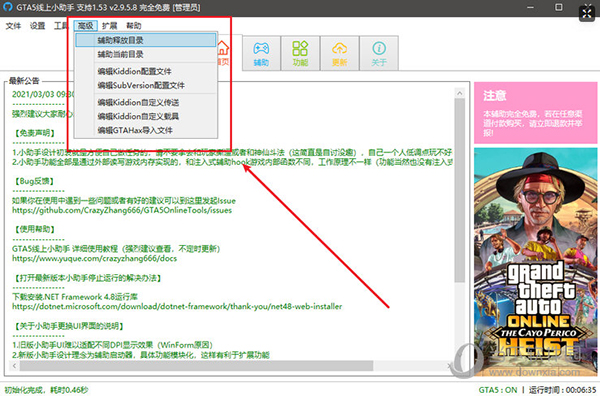
Task: Switch to the 辅助 gamepad tab
Action: [x=261, y=54]
